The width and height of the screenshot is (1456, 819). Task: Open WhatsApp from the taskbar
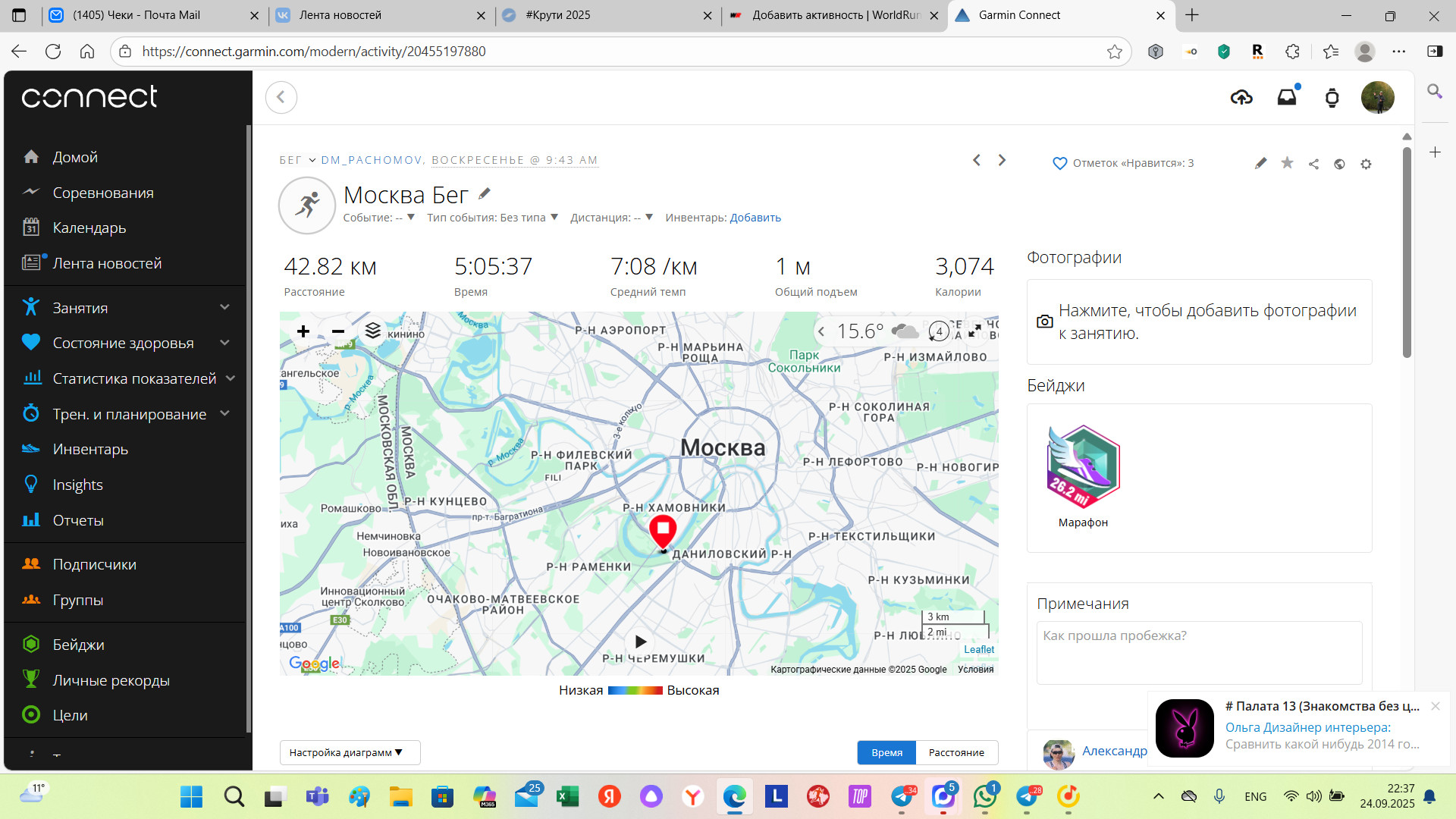[985, 796]
